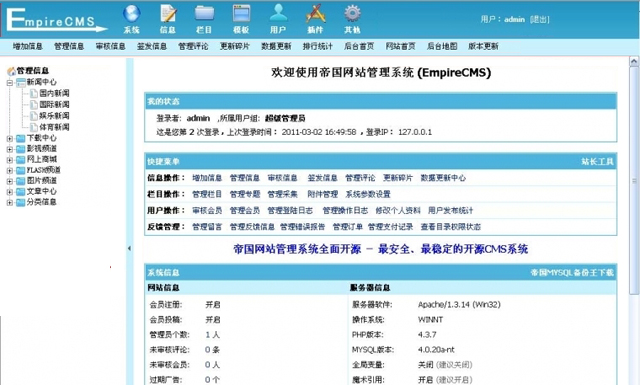The image size is (640, 385).
Task: Expand the 网上商城 tree node
Action: (x=10, y=160)
